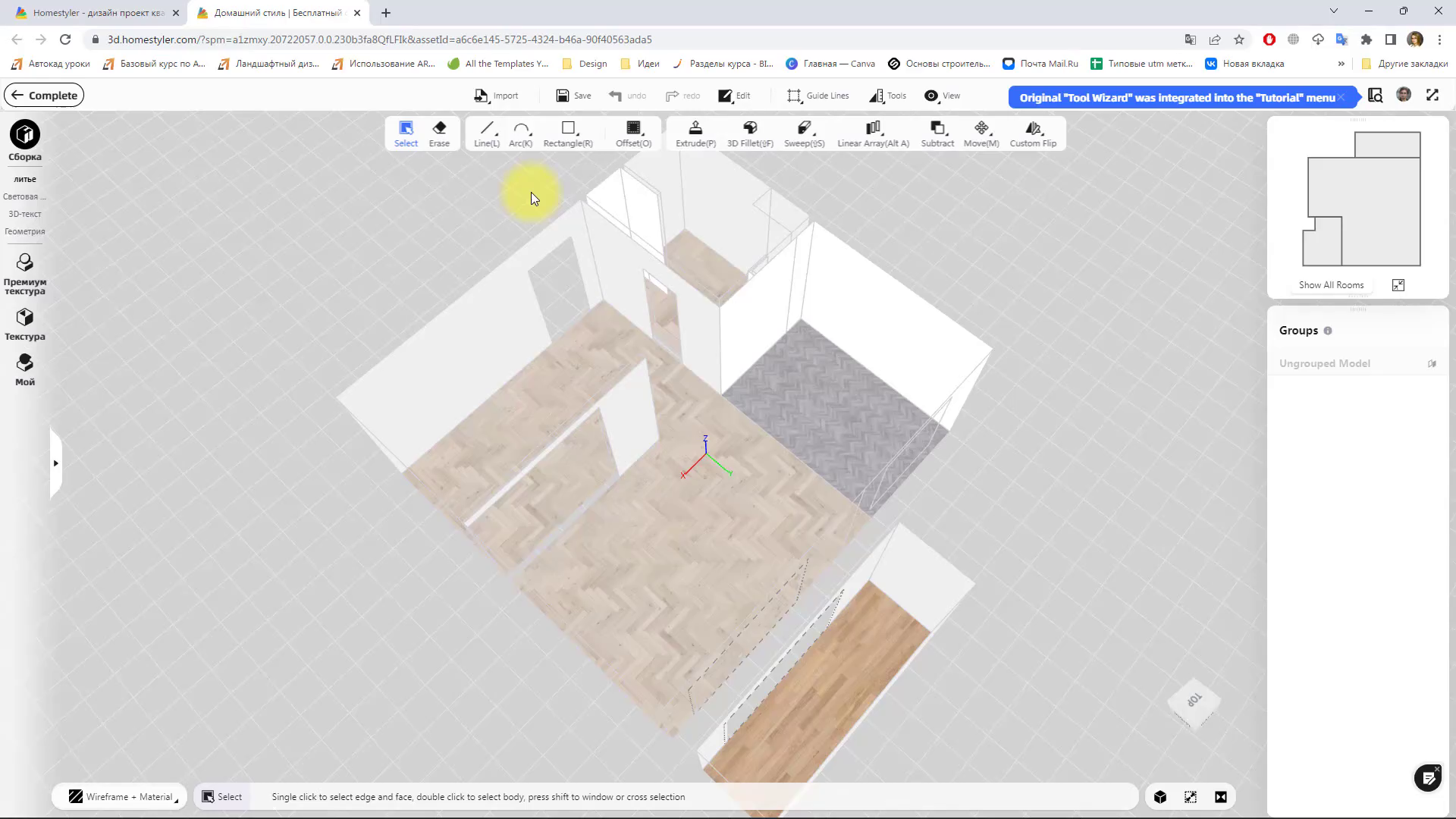Toggle fullscreen mode icon at top right
Screen dimensions: 1456x819
pyautogui.click(x=1432, y=95)
